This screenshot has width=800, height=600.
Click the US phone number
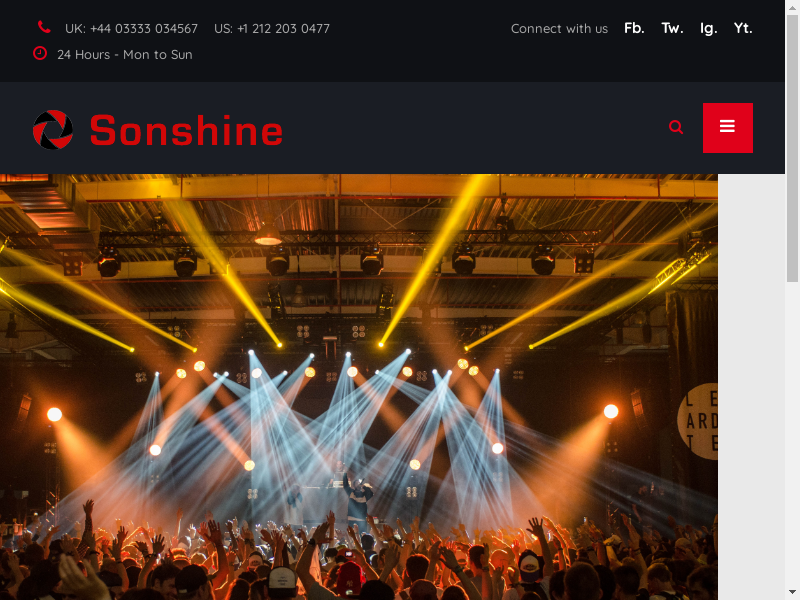272,29
